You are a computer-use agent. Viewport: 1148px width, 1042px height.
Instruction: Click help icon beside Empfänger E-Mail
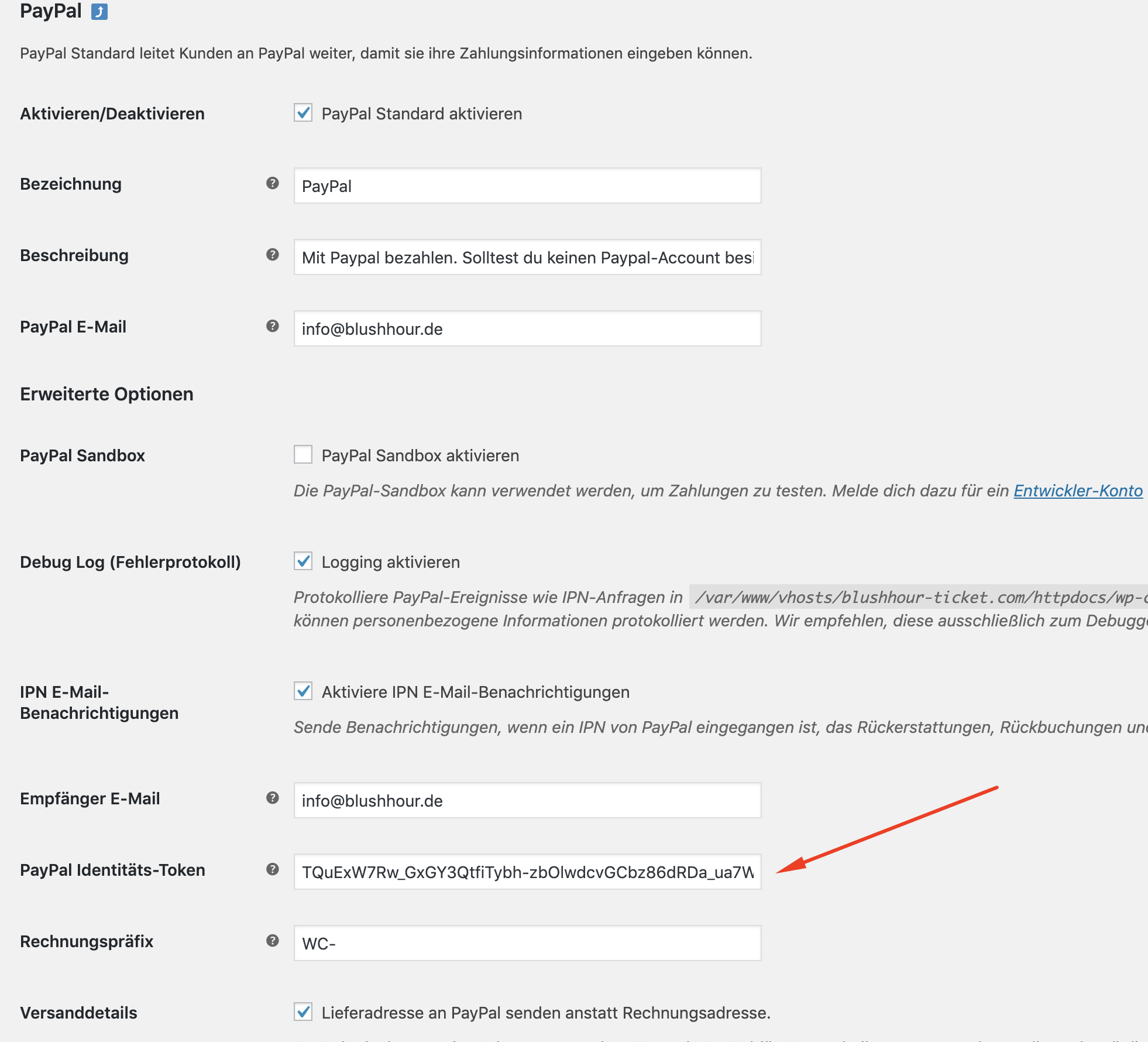(272, 798)
